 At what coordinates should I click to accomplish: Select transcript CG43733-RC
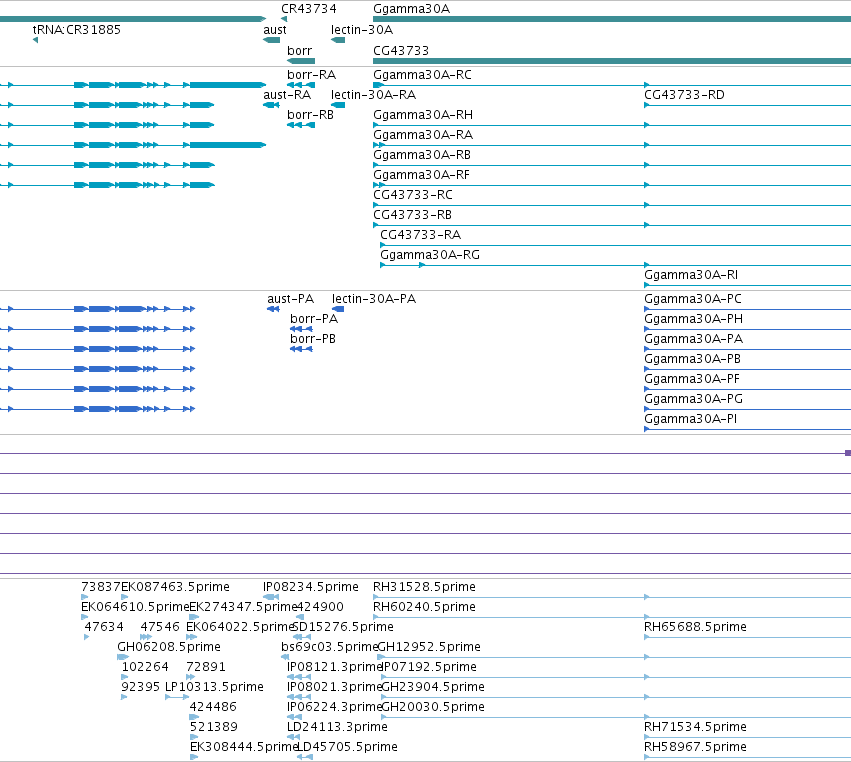click(x=412, y=194)
